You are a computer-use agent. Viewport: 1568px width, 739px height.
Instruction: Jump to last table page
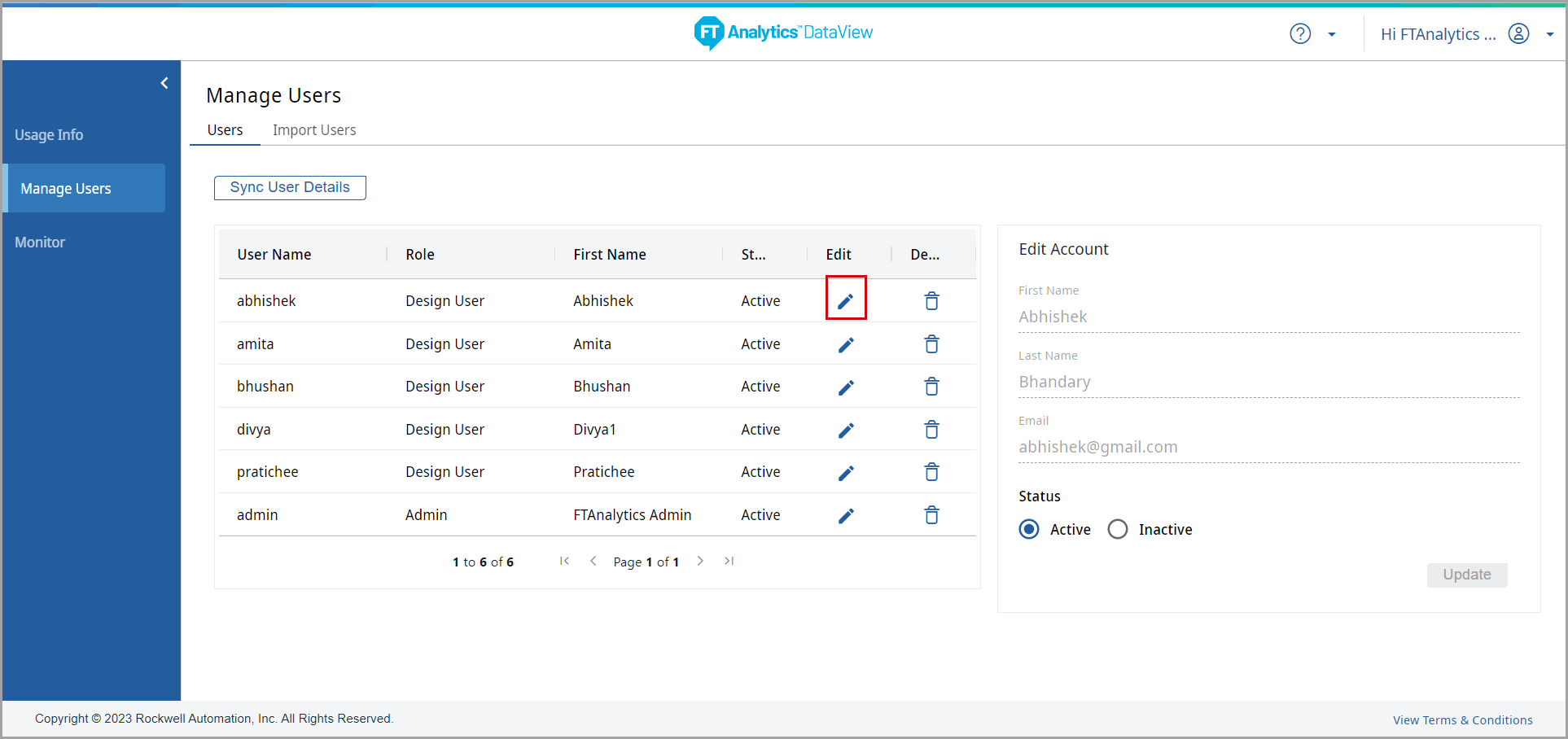point(729,561)
